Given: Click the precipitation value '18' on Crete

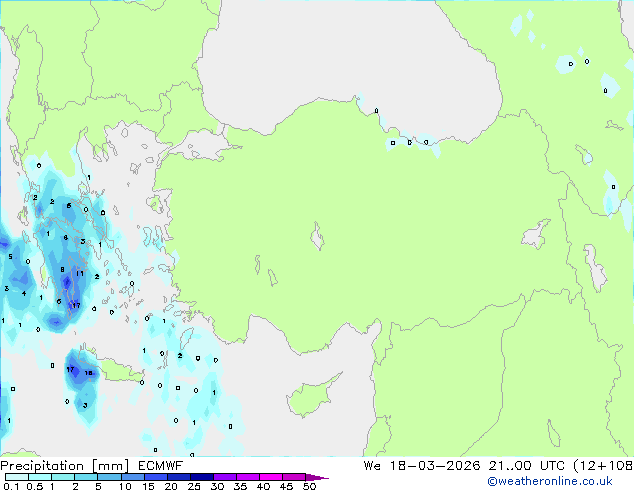Looking at the screenshot, I should pos(89,373).
